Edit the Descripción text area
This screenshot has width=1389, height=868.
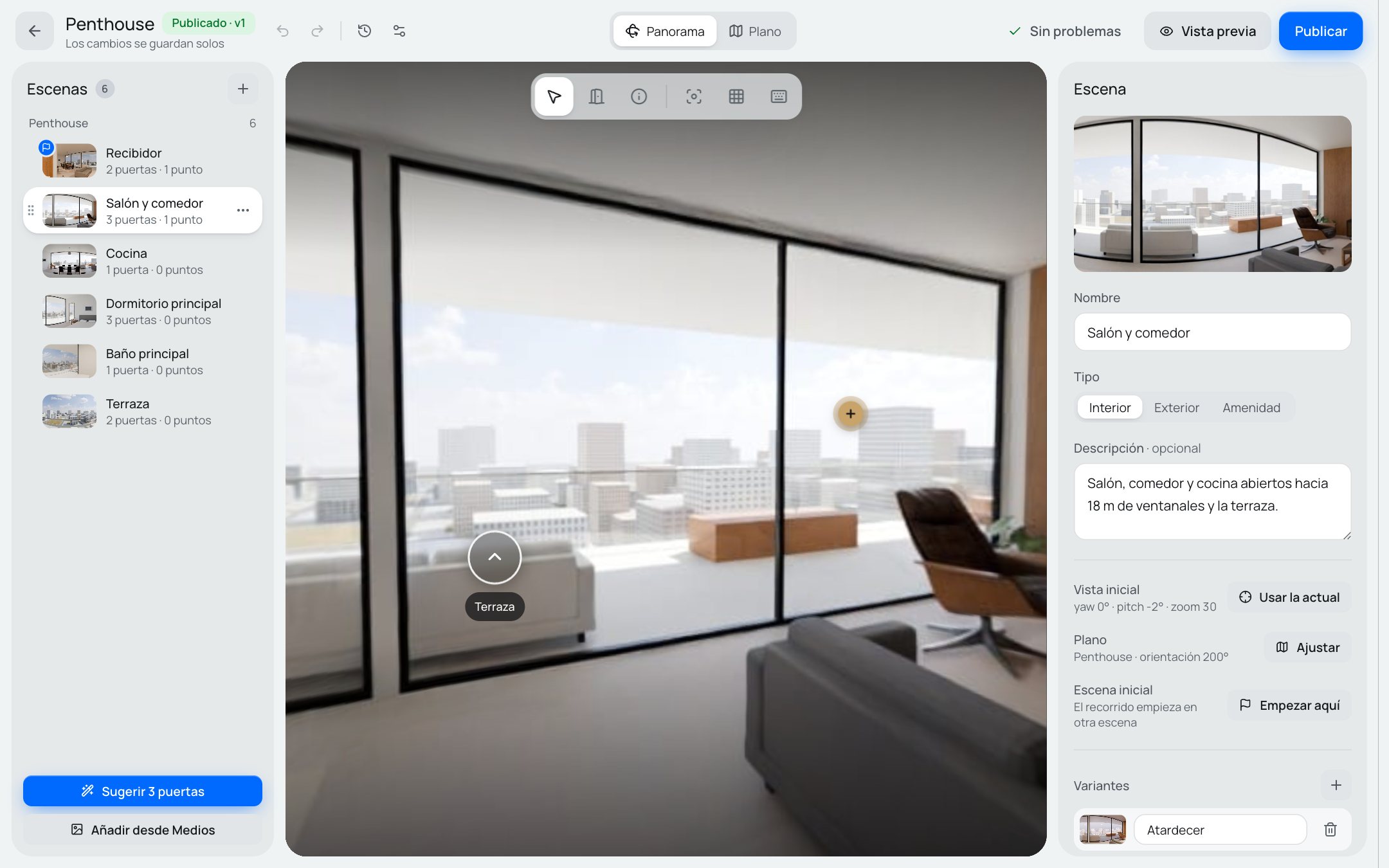[1212, 502]
